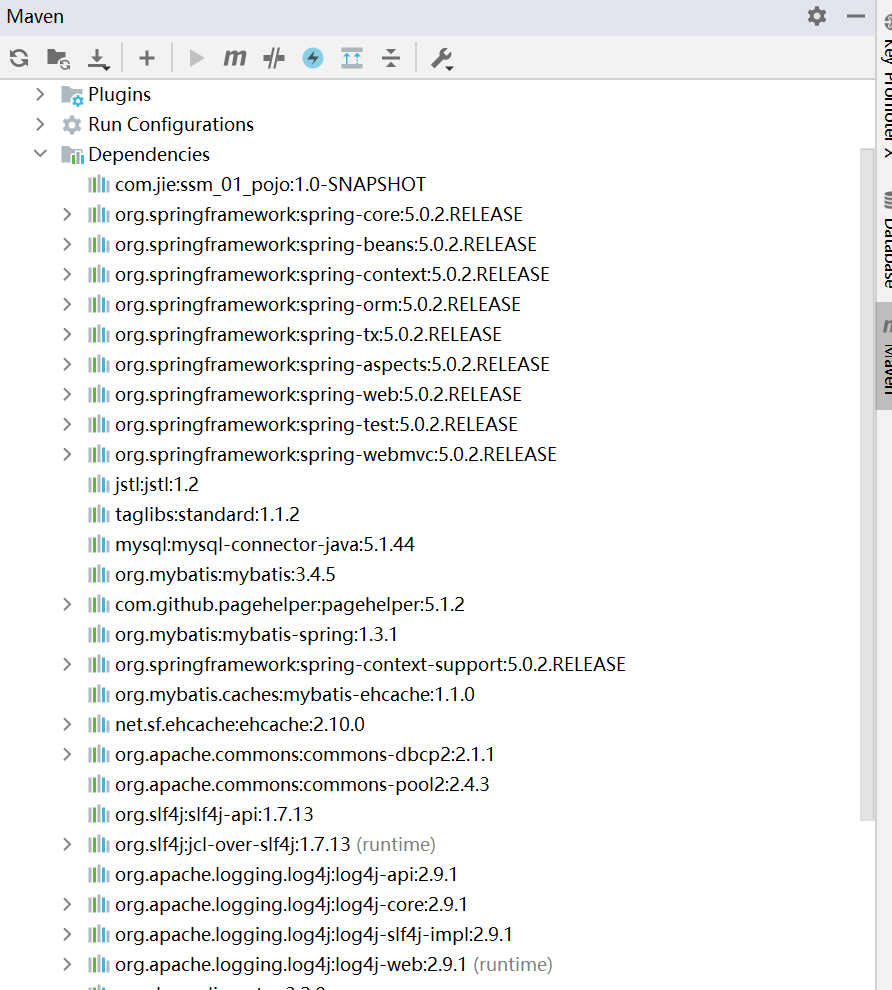Click library icon beside taglibs:standard
The height and width of the screenshot is (990, 892).
pos(98,515)
